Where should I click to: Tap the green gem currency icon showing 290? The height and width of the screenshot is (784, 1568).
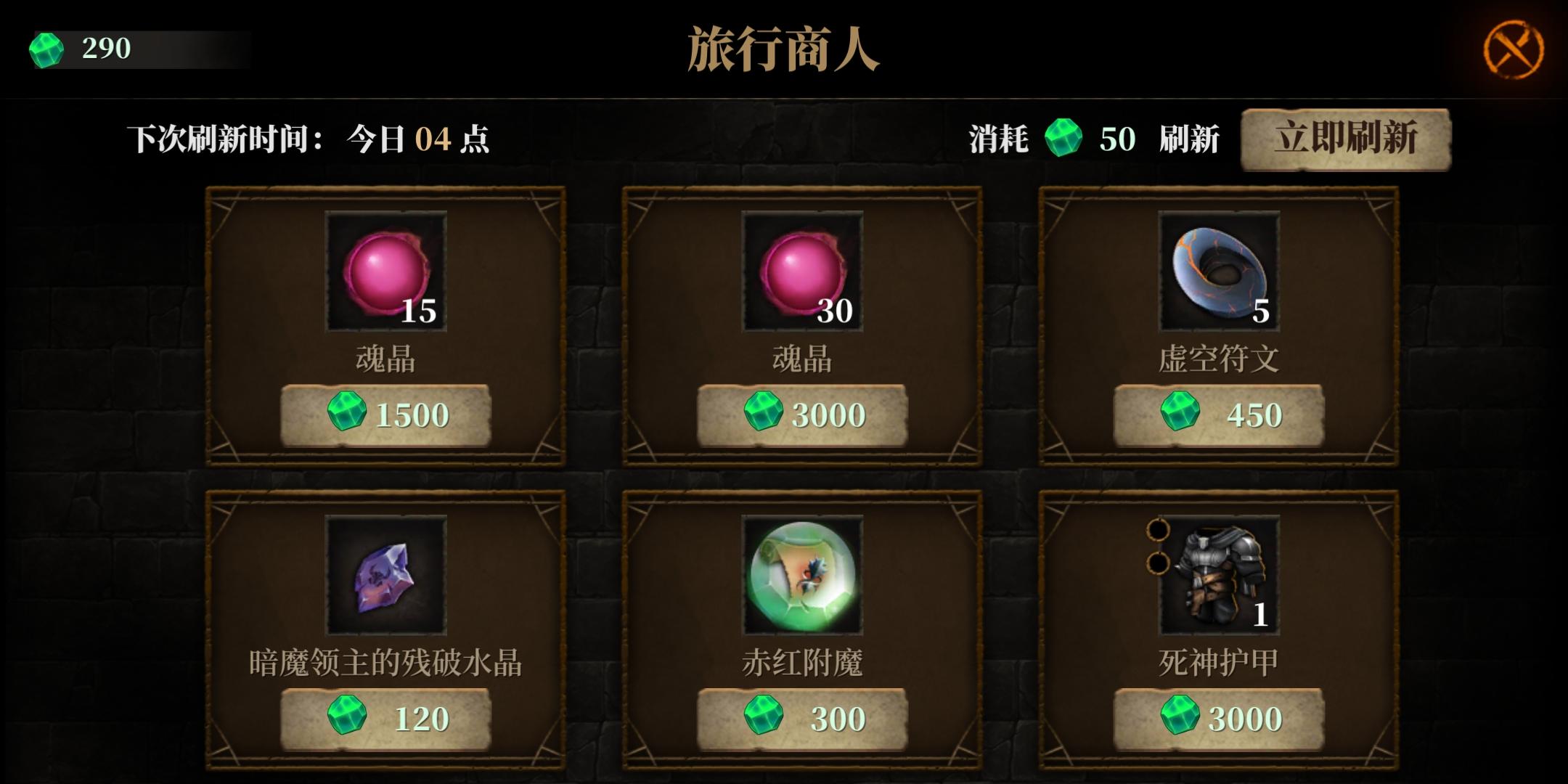(x=46, y=49)
